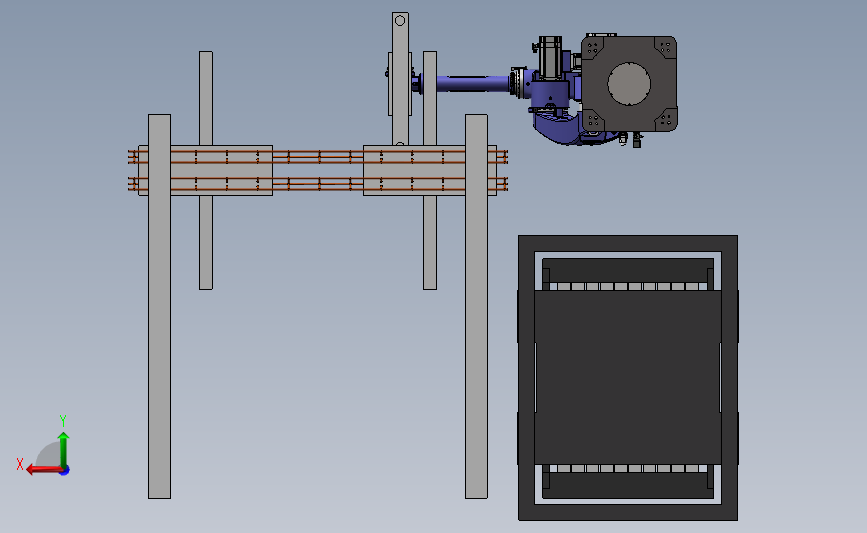The width and height of the screenshot is (867, 533).
Task: Select the black cylindrical motor above blue housing
Action: click(x=550, y=57)
